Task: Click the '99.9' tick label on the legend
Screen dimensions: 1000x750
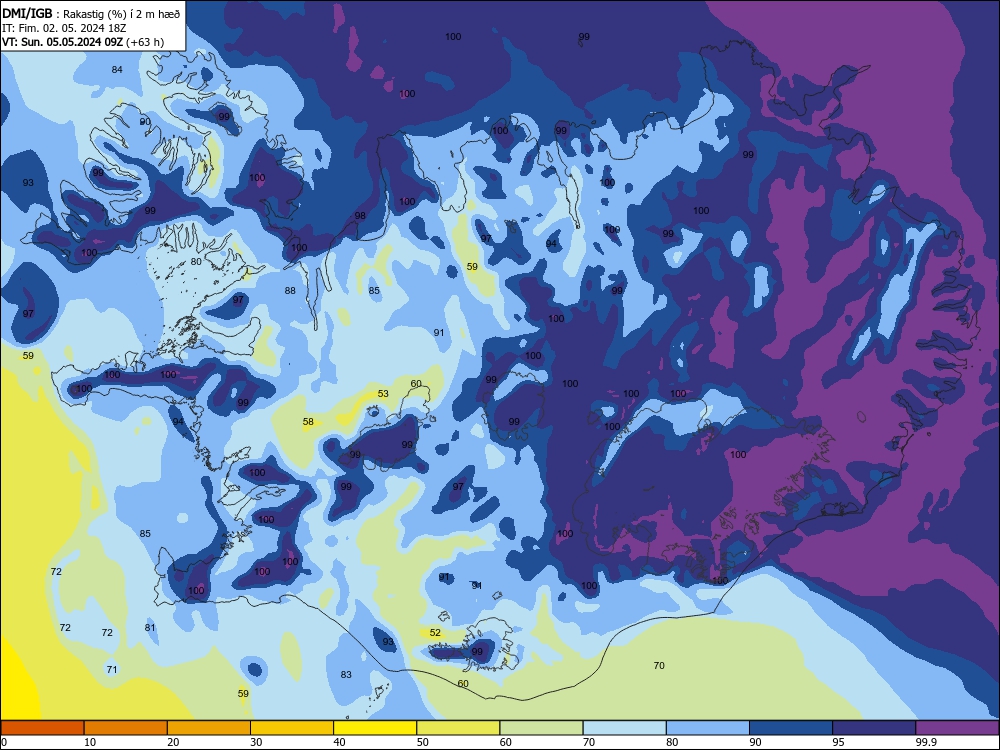Action: pos(927,742)
